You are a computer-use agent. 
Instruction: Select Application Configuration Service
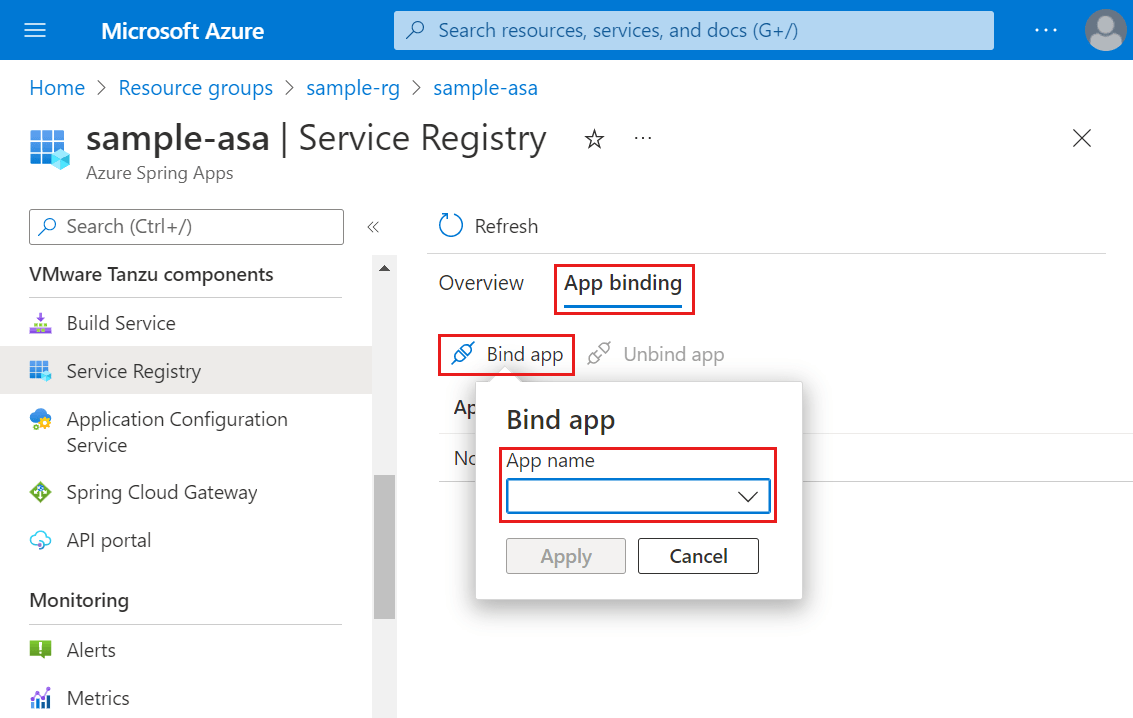(x=176, y=431)
